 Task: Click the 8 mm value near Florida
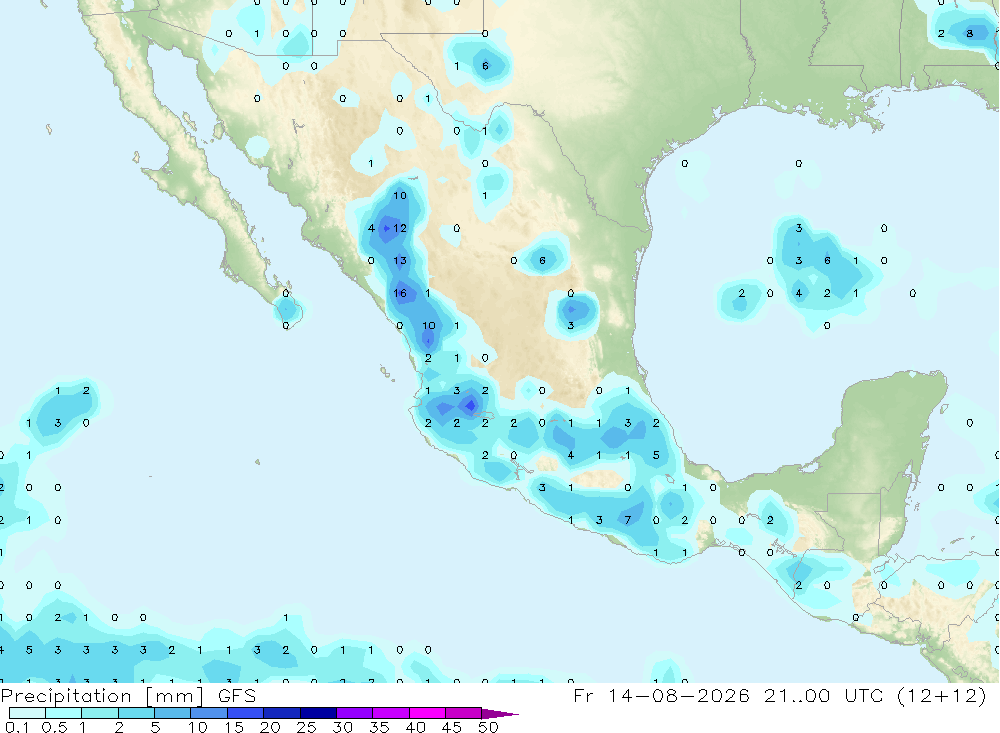tap(970, 33)
